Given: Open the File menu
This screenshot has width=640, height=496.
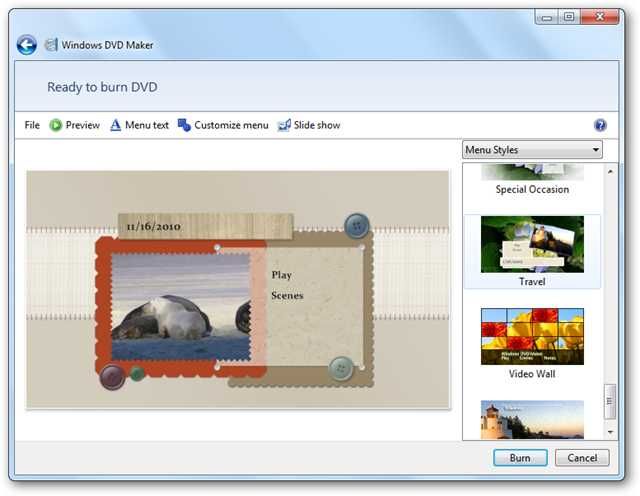Looking at the screenshot, I should click(x=32, y=125).
